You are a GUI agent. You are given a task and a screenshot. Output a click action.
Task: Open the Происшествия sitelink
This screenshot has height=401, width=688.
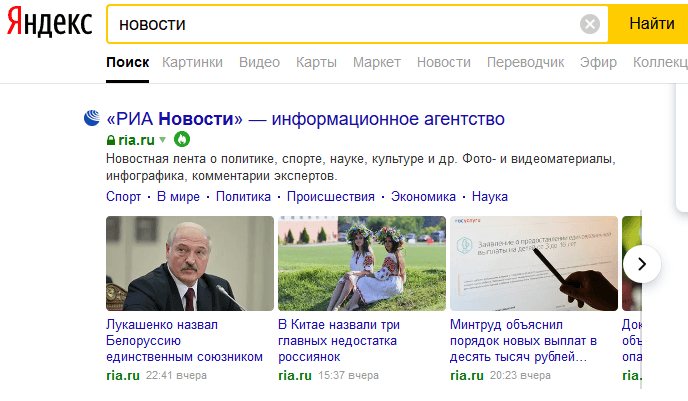pyautogui.click(x=331, y=197)
